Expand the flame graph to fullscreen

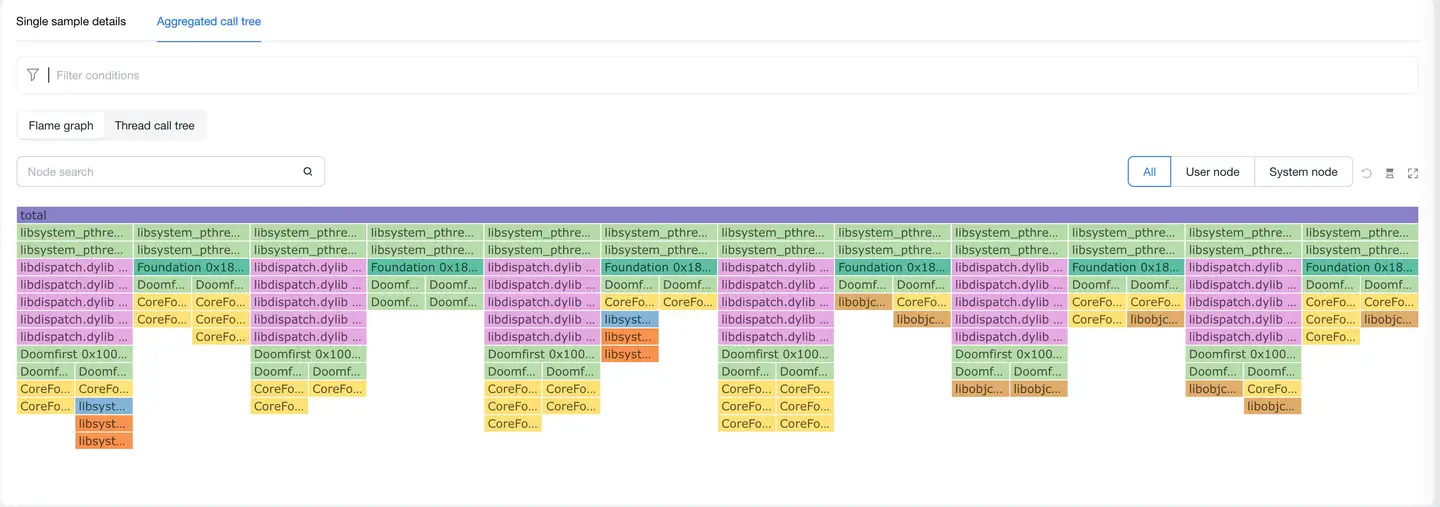pos(1412,173)
